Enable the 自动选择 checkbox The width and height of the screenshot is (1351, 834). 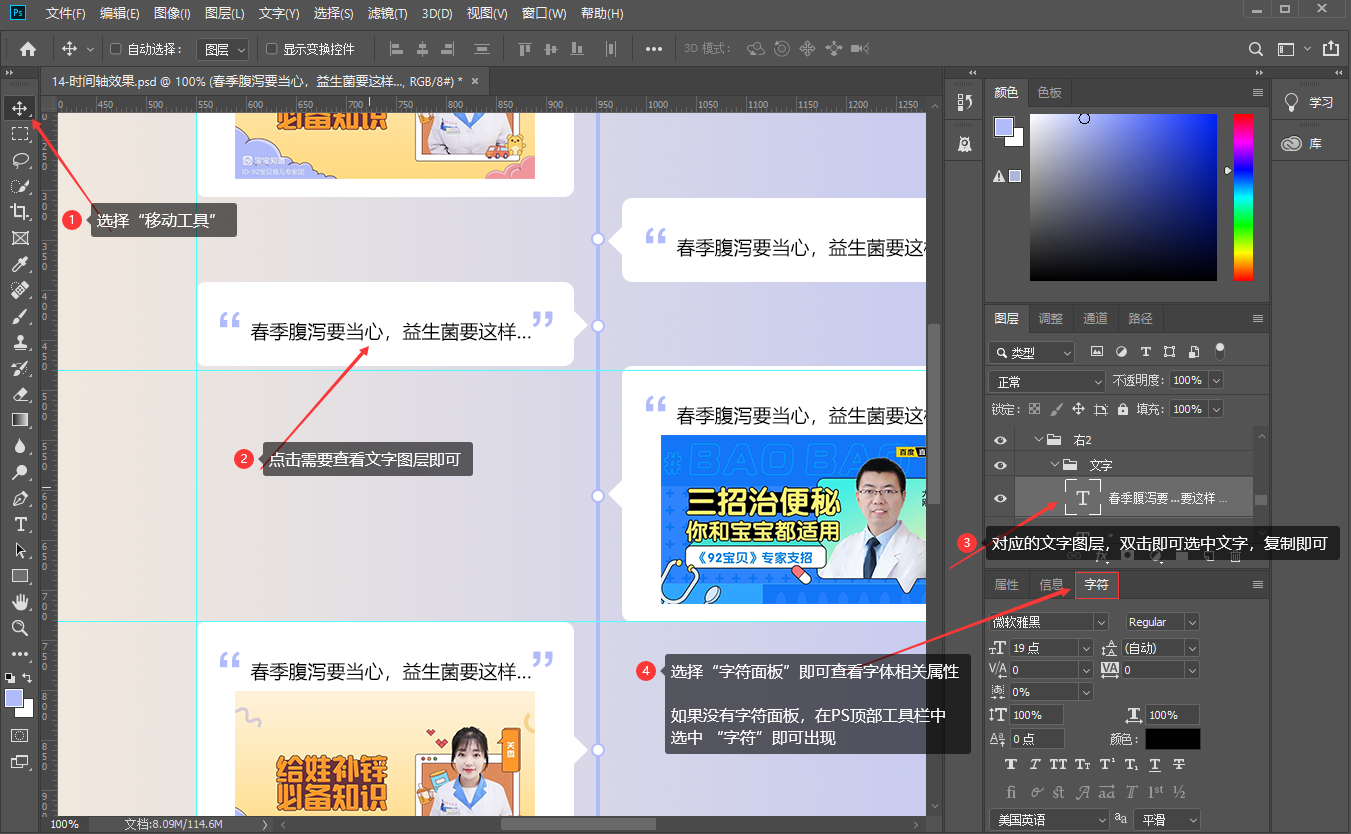coord(115,48)
